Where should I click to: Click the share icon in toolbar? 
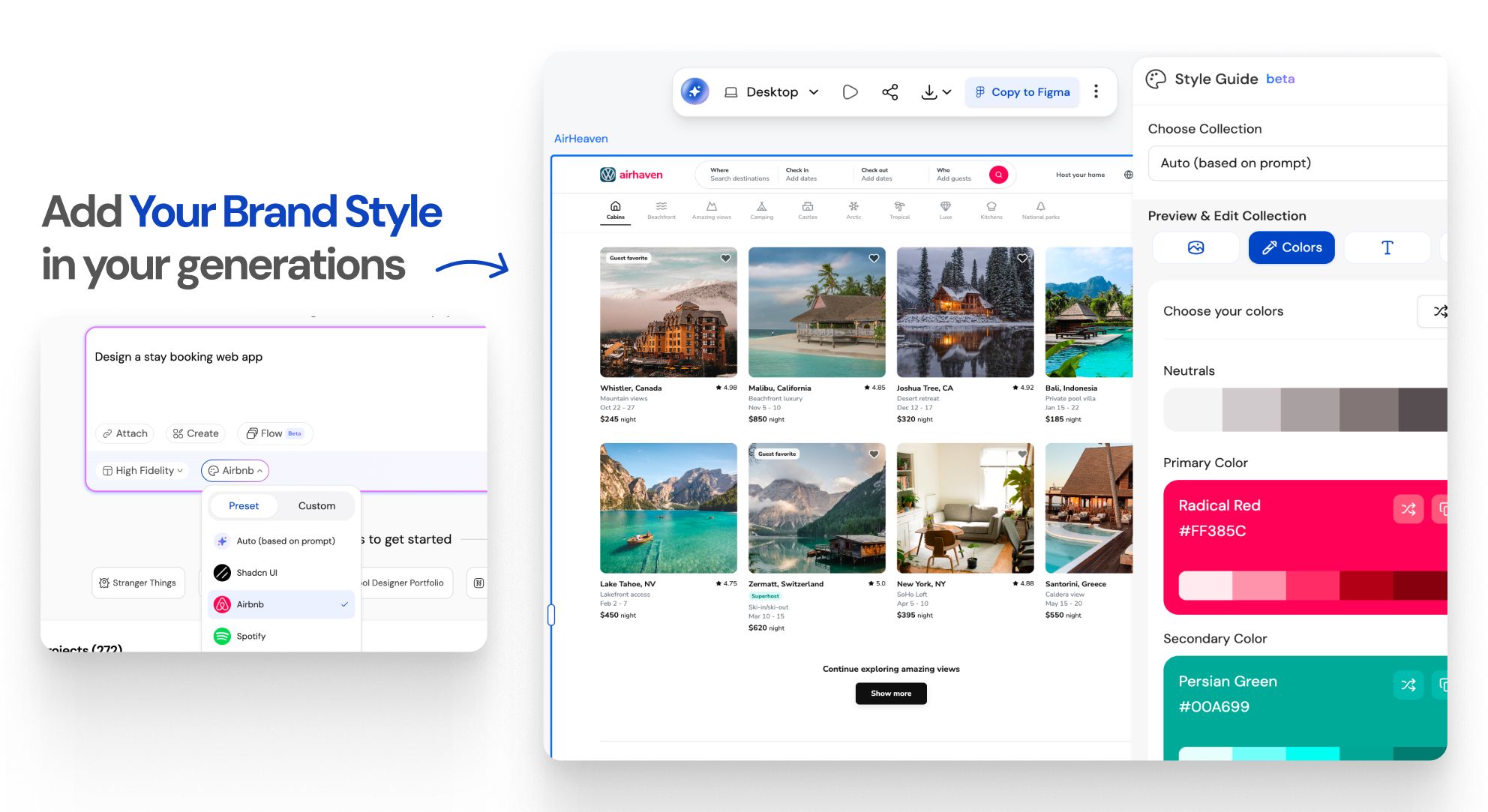[x=889, y=91]
